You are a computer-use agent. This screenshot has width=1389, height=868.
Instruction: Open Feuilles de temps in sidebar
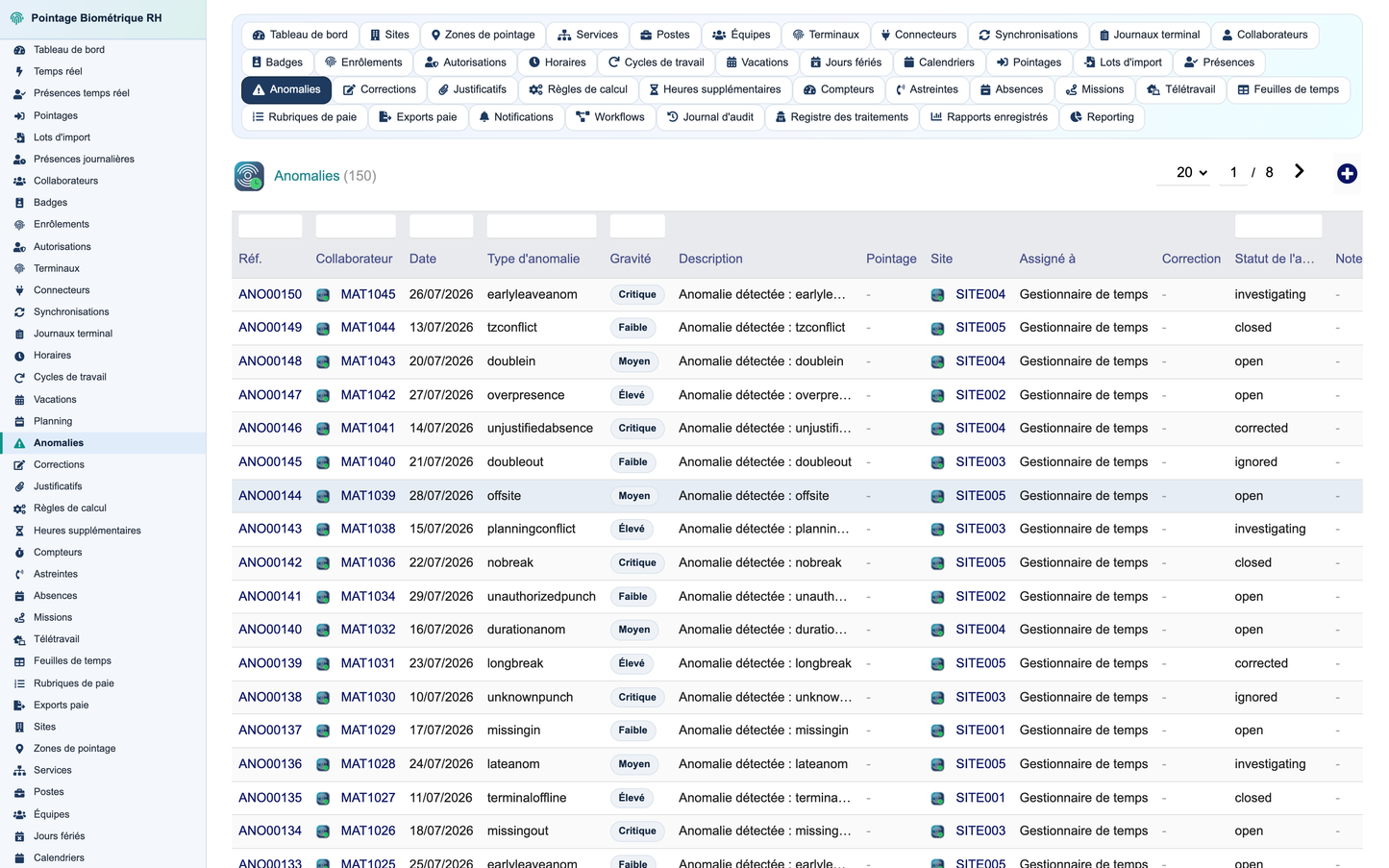click(x=72, y=661)
